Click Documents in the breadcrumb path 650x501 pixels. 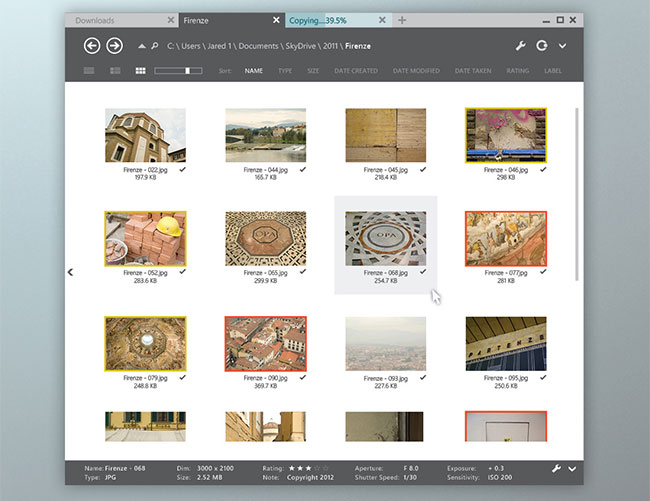coord(258,46)
